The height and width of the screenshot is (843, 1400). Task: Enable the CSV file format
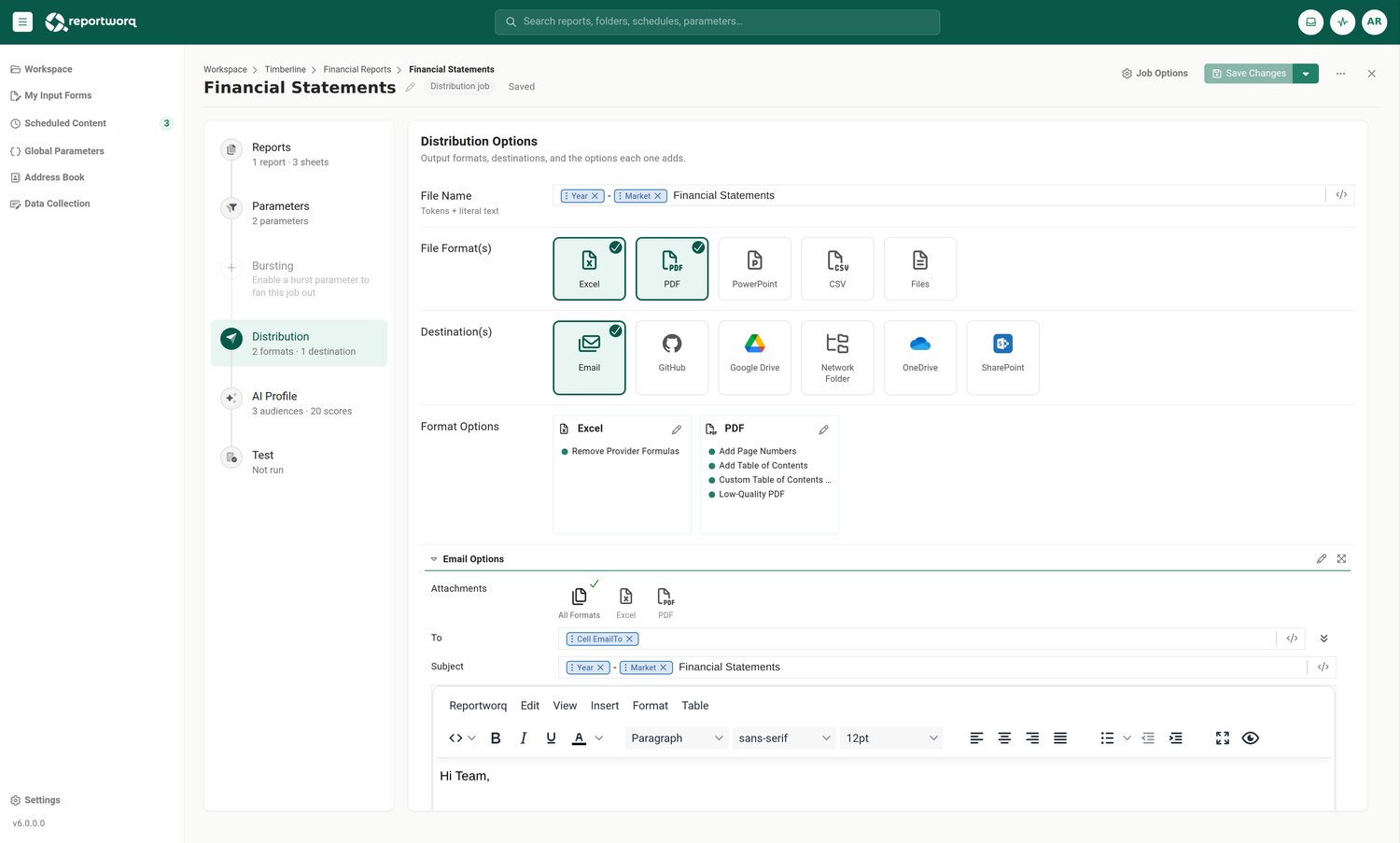click(837, 269)
